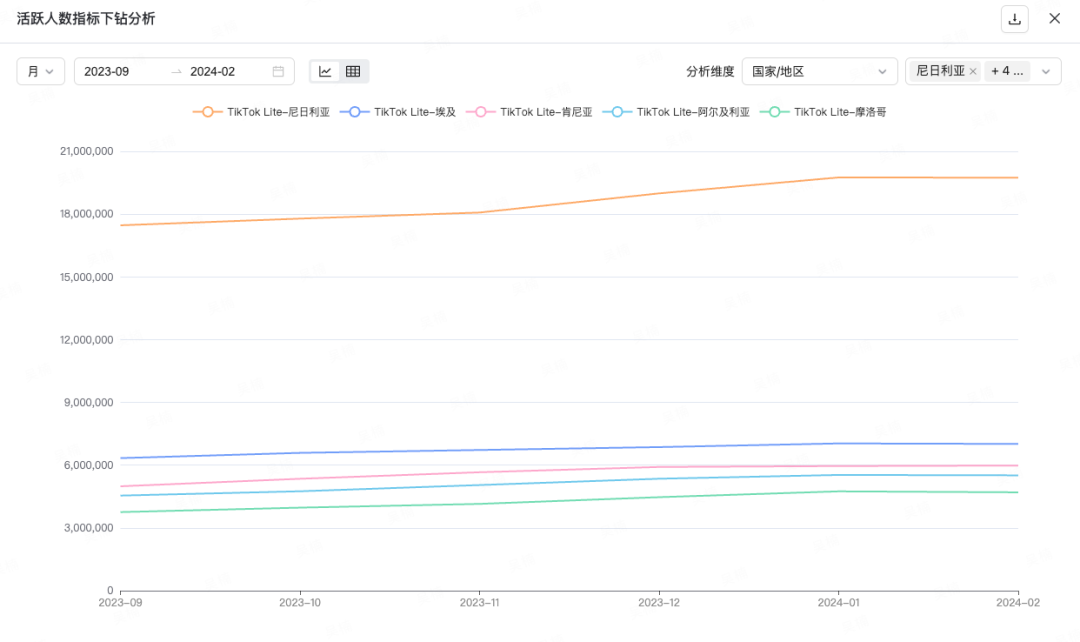
Task: Click the calendar icon in the date range
Action: [278, 71]
